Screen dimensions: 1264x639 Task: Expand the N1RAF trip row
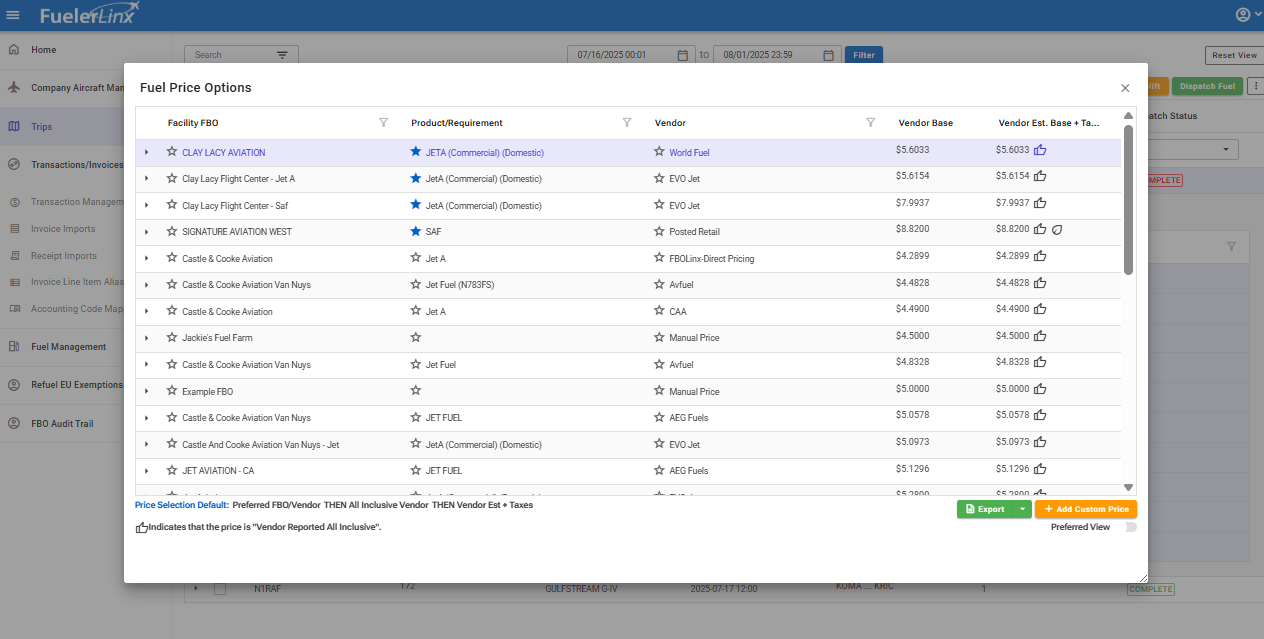tap(196, 588)
